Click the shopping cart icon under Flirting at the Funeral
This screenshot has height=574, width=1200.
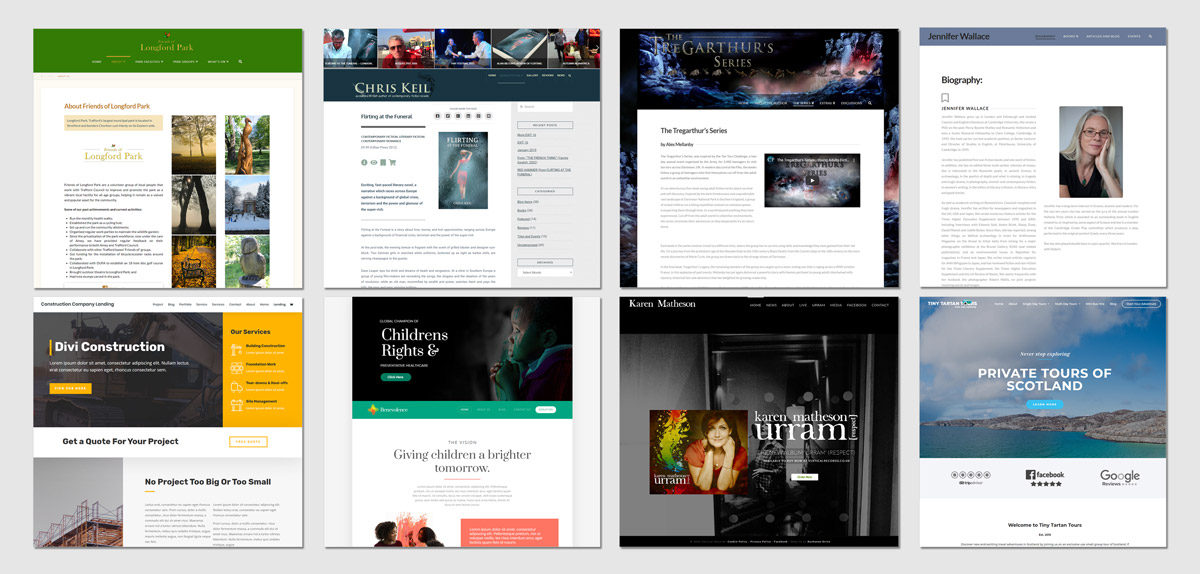tap(392, 162)
